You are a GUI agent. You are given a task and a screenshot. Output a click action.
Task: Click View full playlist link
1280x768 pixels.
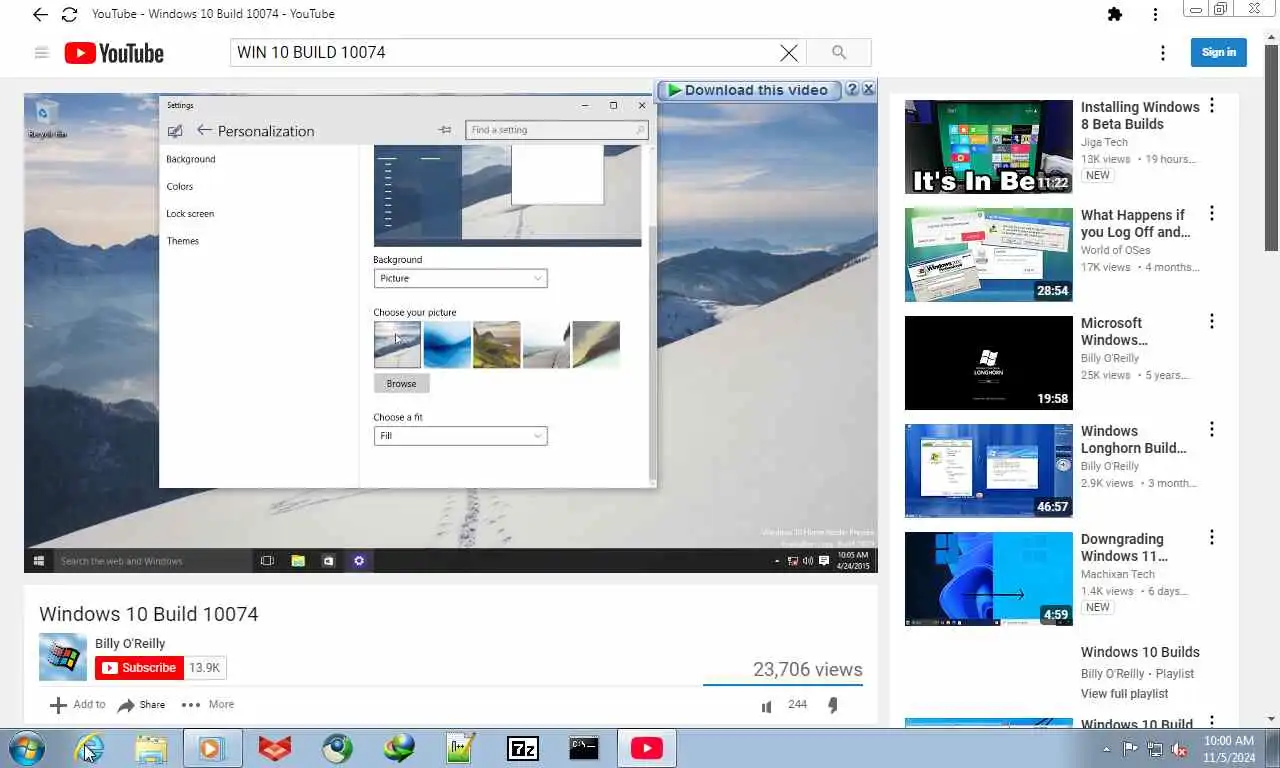[x=1124, y=694]
